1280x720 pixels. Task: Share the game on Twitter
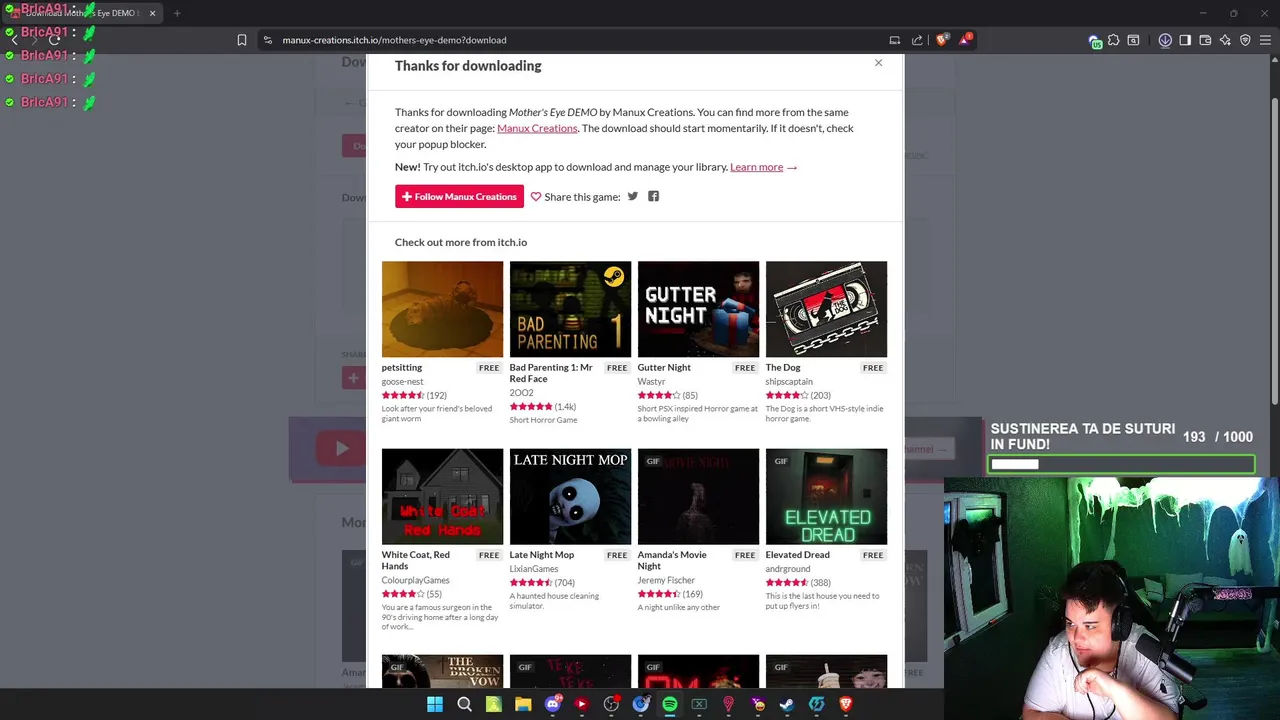pyautogui.click(x=632, y=196)
